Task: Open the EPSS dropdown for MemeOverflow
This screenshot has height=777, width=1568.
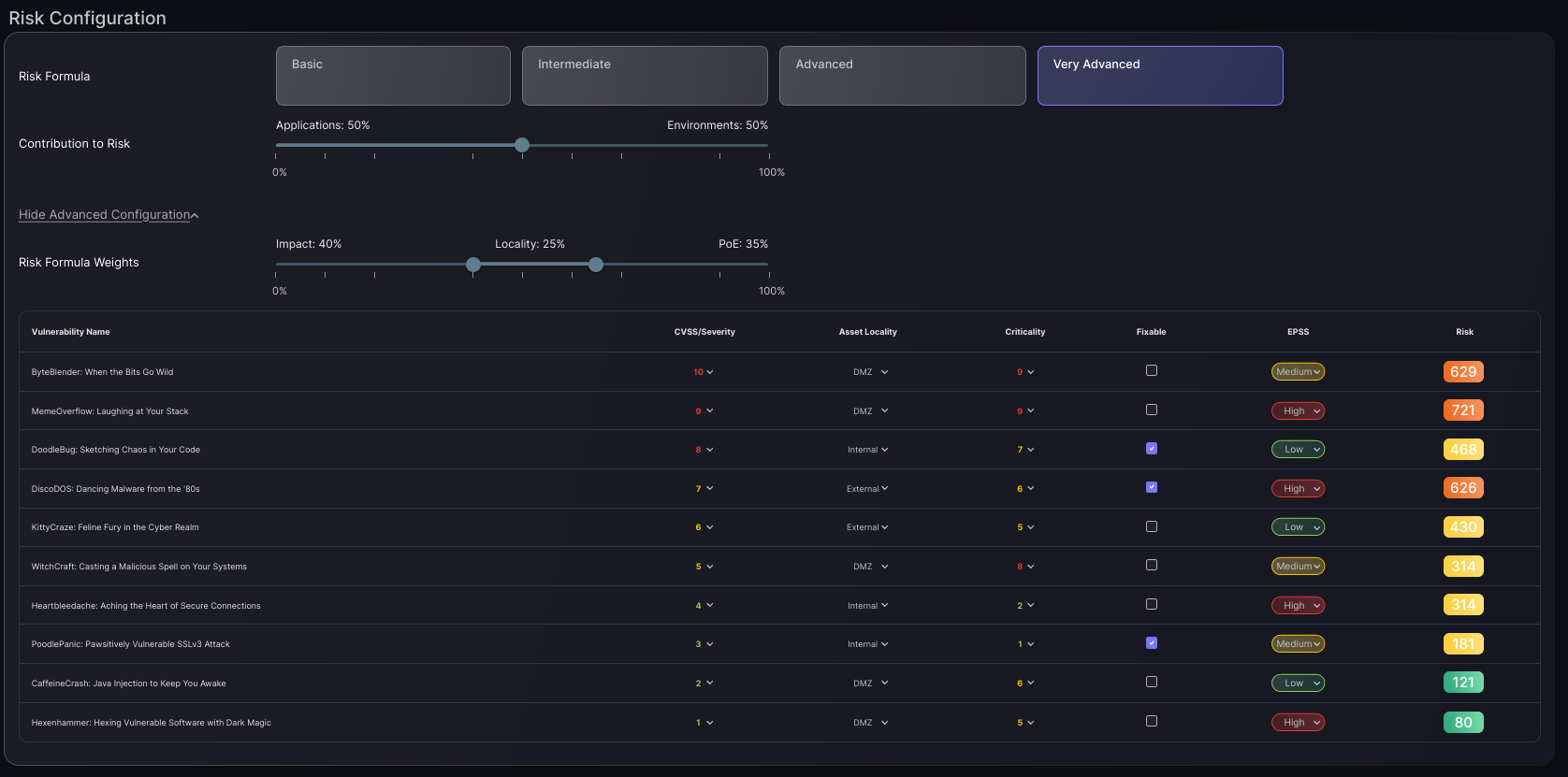Action: coord(1298,411)
